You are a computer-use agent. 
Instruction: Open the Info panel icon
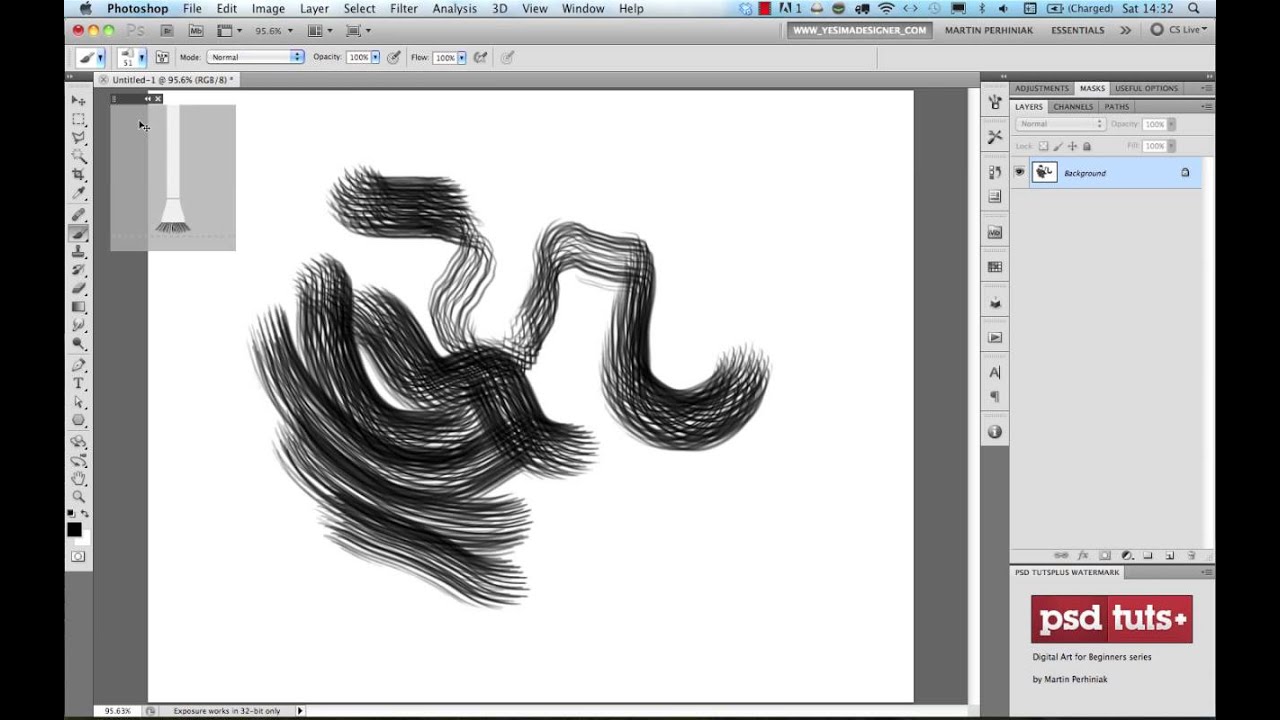(994, 432)
